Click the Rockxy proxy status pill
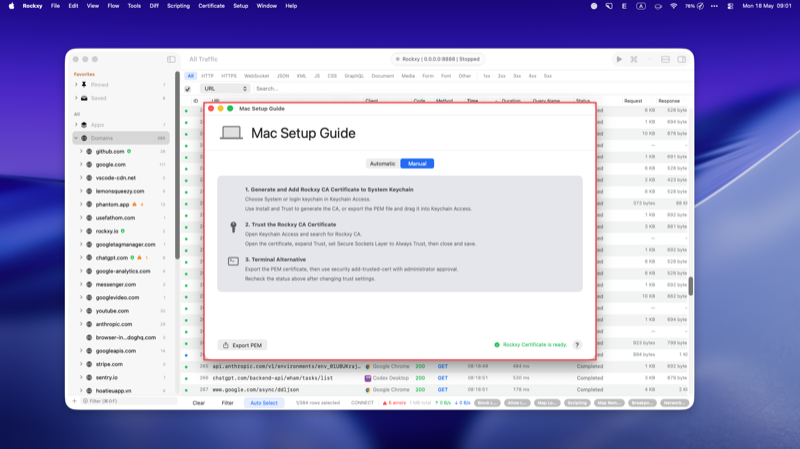 pyautogui.click(x=438, y=59)
